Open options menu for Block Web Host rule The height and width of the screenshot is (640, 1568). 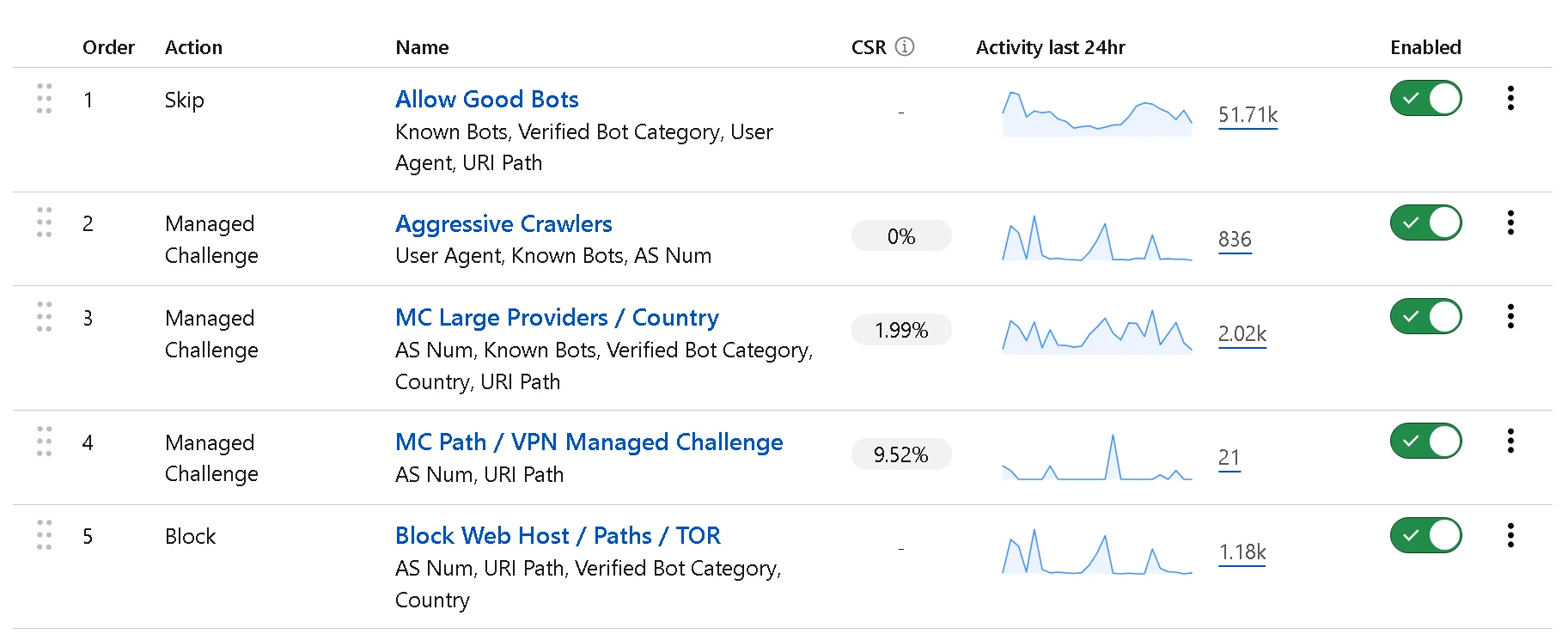[1510, 535]
